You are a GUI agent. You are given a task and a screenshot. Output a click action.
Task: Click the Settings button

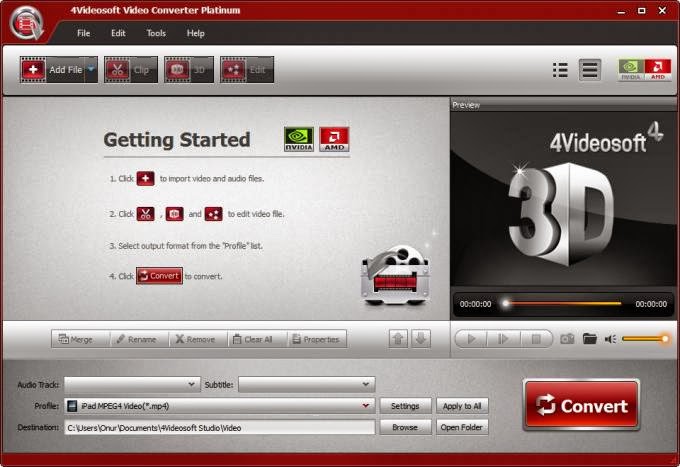point(405,406)
